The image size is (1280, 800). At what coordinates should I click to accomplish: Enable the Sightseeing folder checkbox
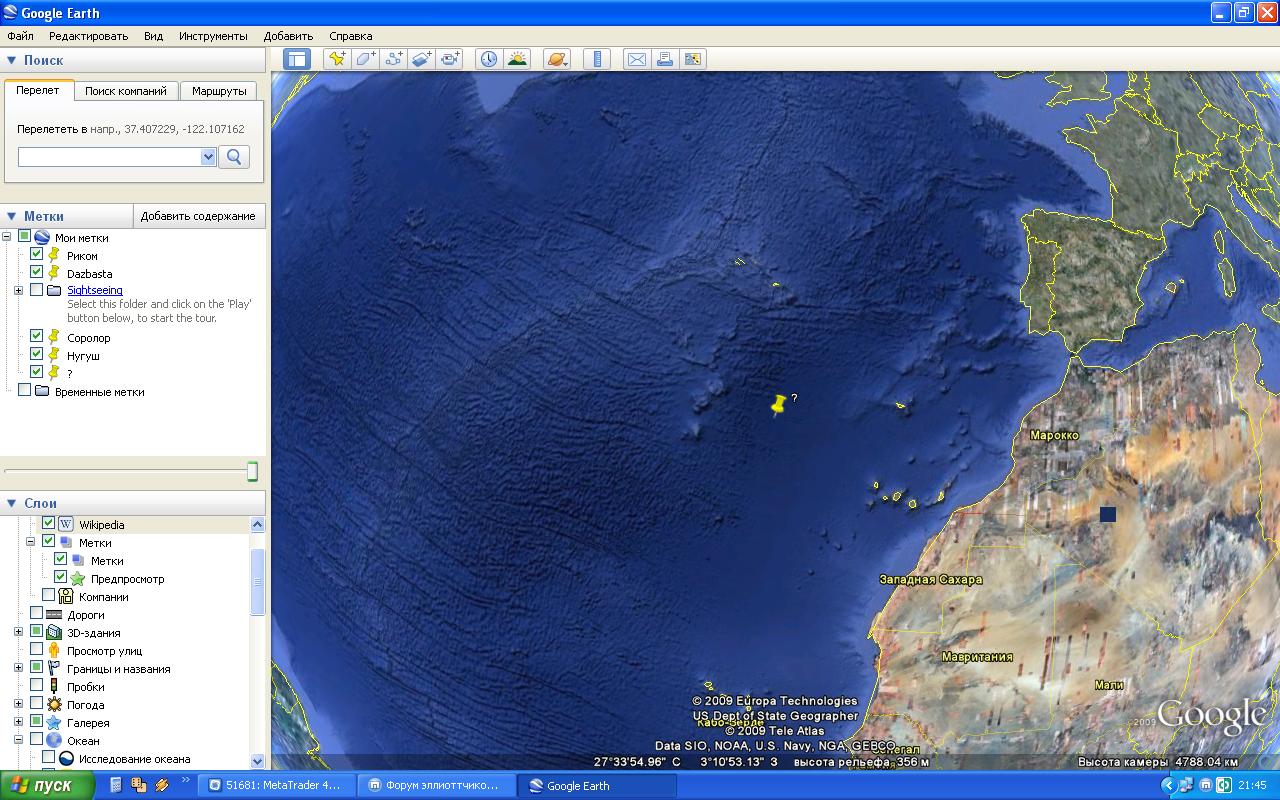pyautogui.click(x=36, y=290)
